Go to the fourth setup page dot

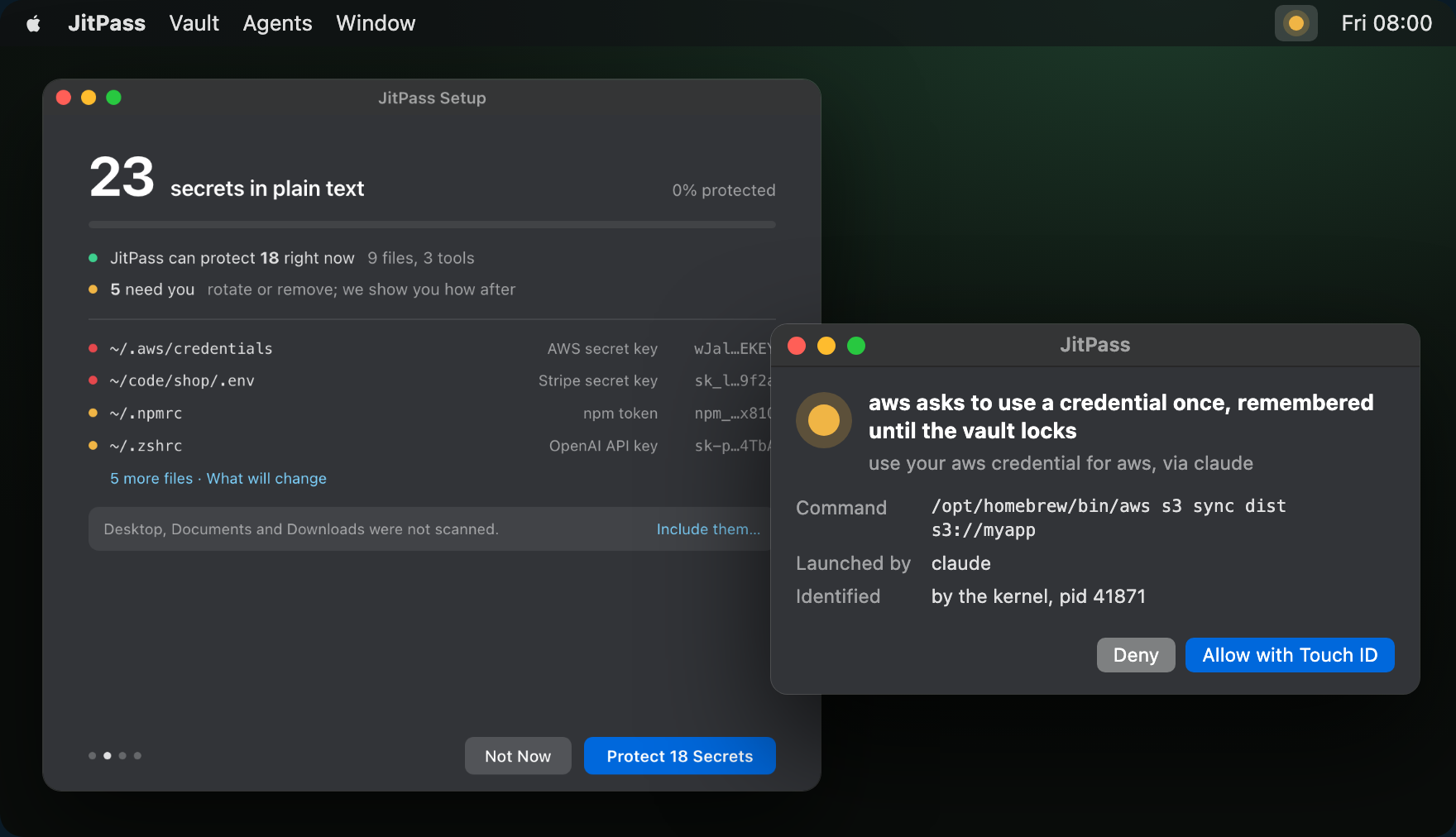tap(137, 756)
